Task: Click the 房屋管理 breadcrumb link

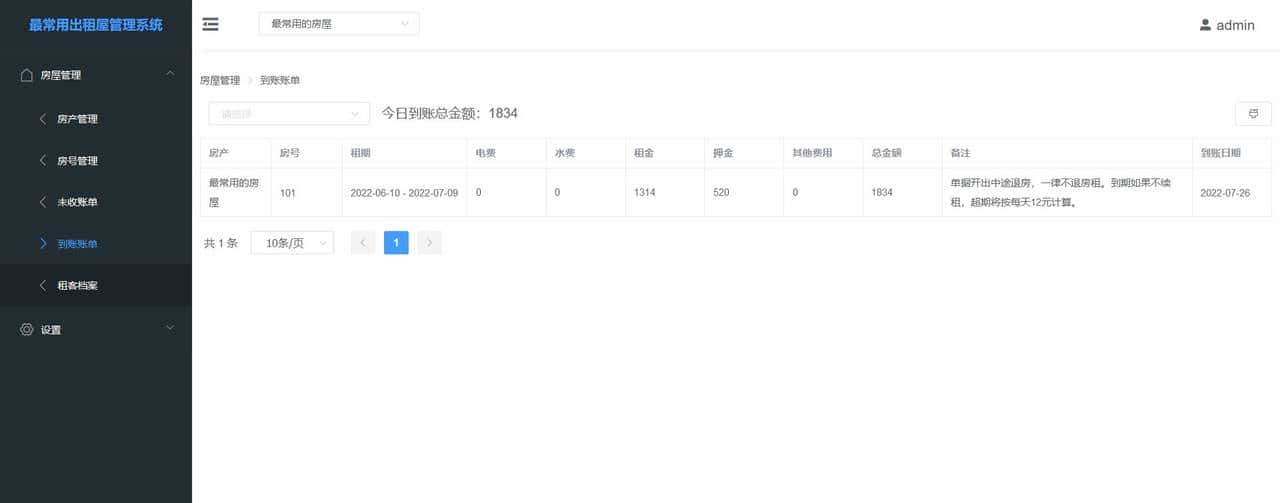Action: [x=220, y=80]
